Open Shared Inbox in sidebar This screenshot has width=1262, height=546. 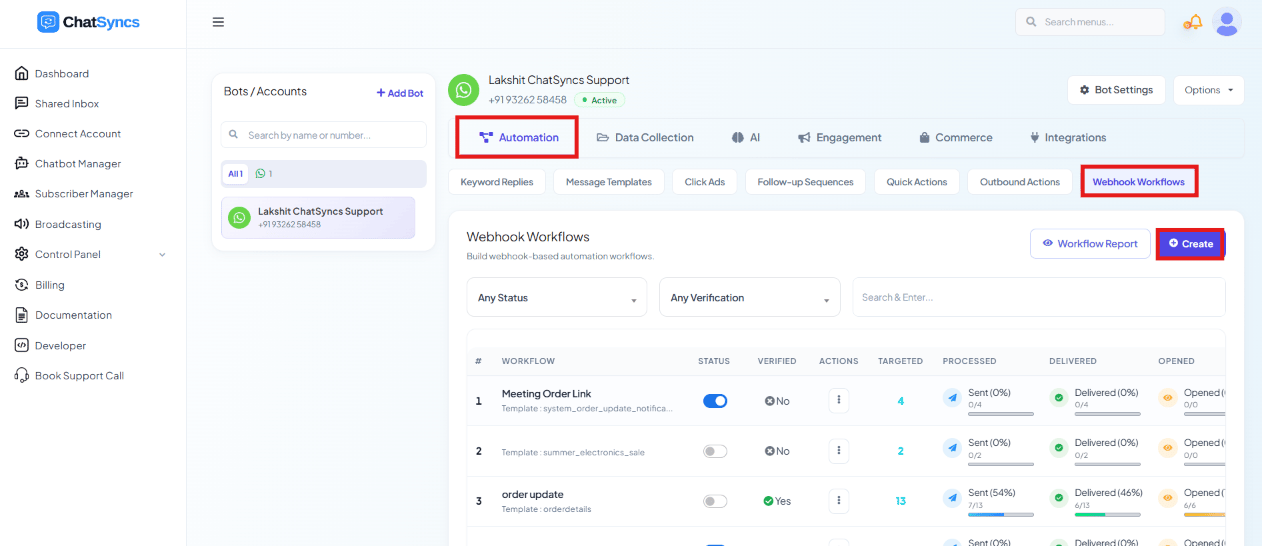[x=67, y=103]
